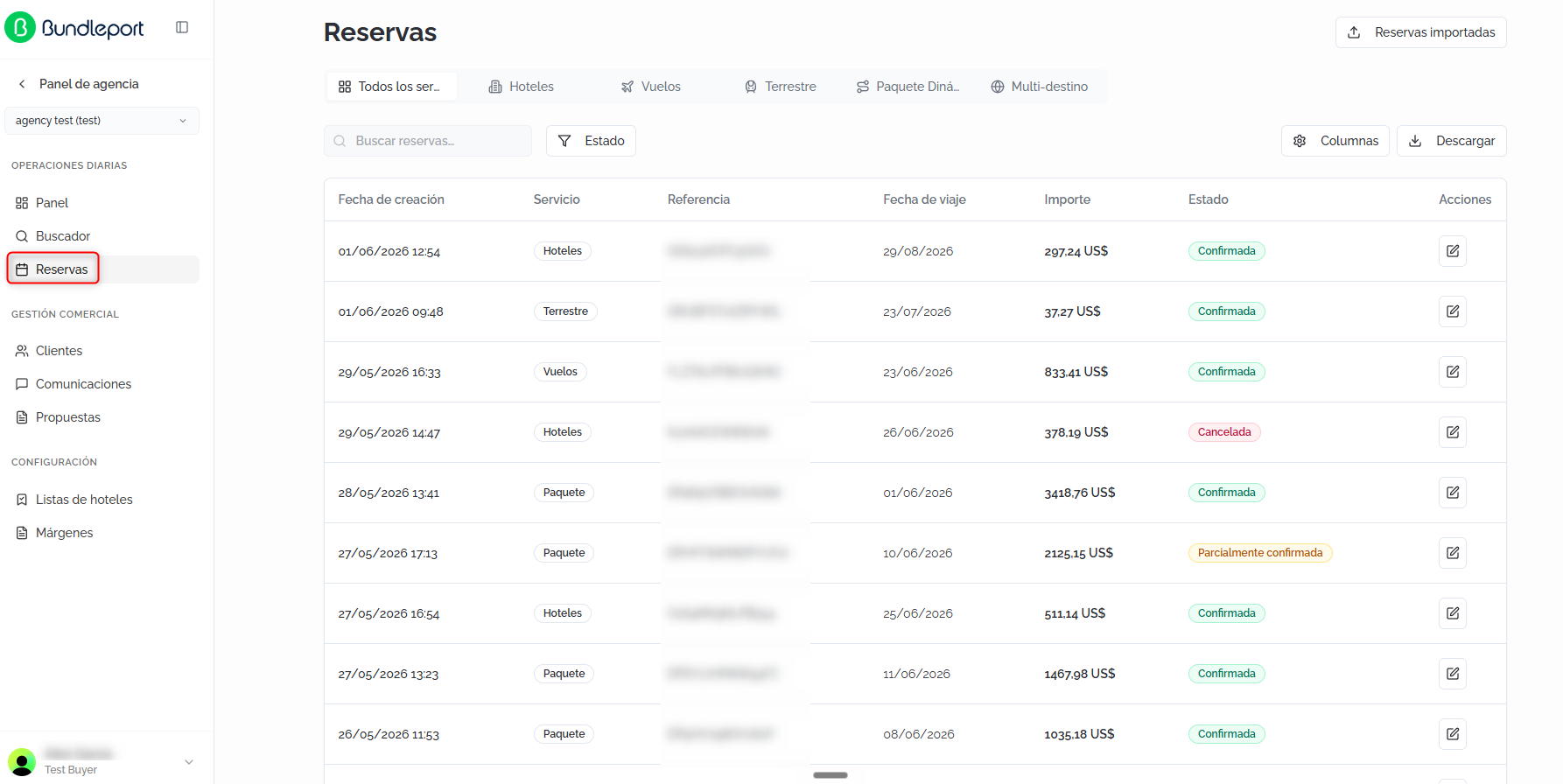The height and width of the screenshot is (784, 1563).
Task: Click the Hoteles badge on 511,14 US$ row
Action: (x=563, y=613)
